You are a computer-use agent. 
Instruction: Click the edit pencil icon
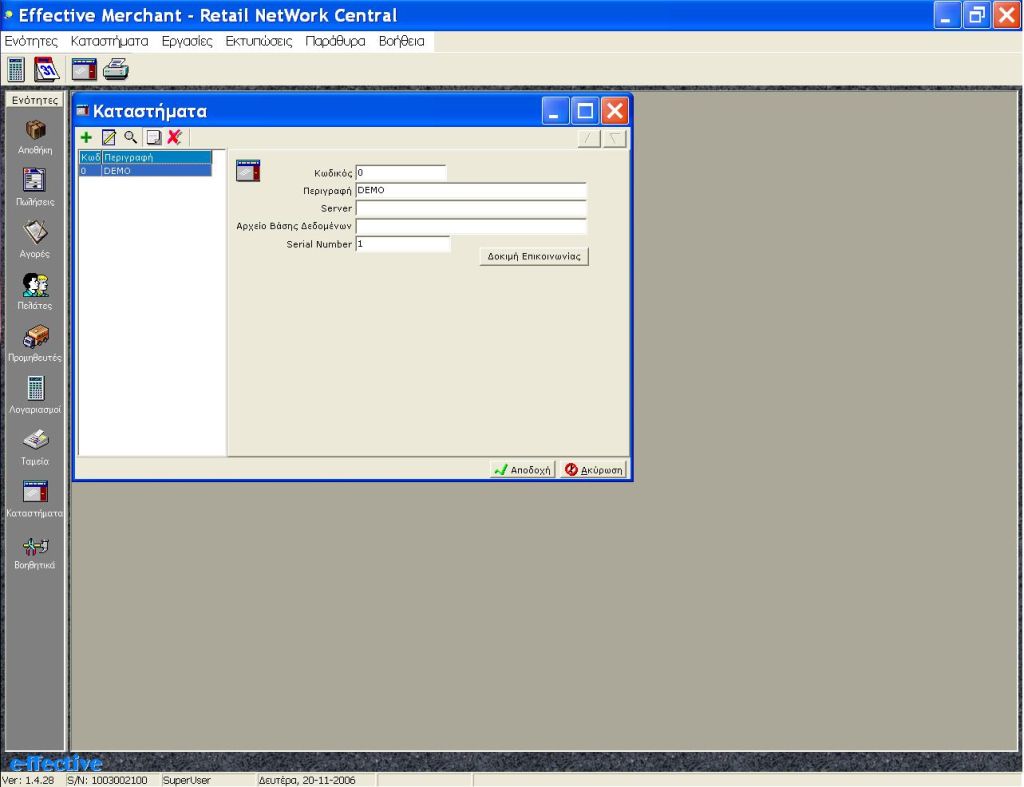pyautogui.click(x=109, y=138)
